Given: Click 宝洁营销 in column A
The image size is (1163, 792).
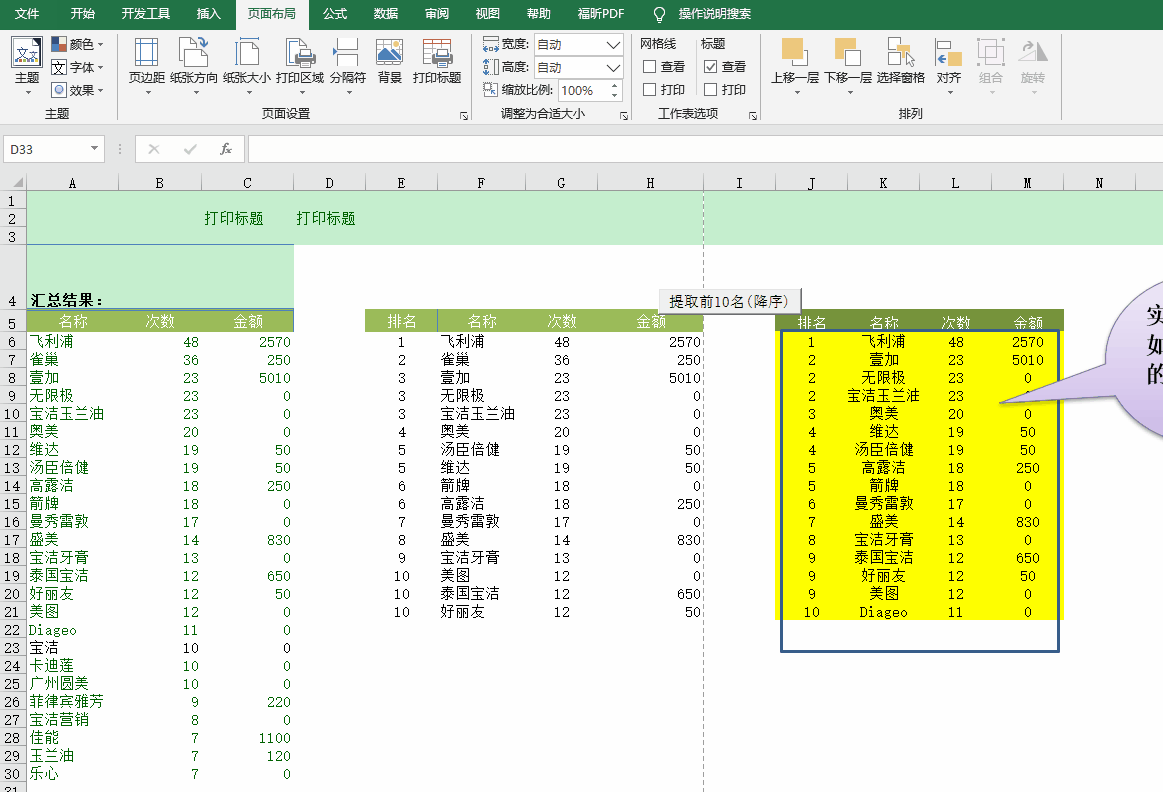Looking at the screenshot, I should [x=59, y=719].
